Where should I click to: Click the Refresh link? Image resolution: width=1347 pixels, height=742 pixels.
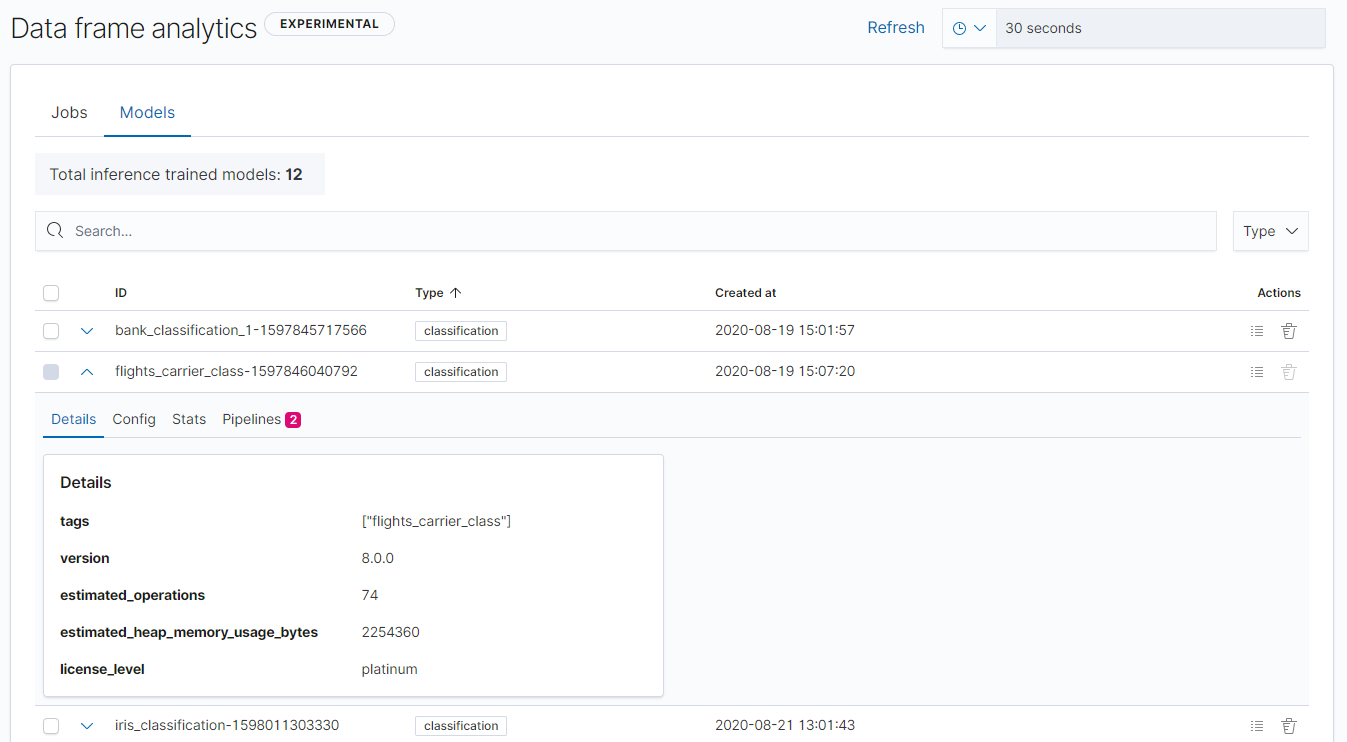point(895,27)
